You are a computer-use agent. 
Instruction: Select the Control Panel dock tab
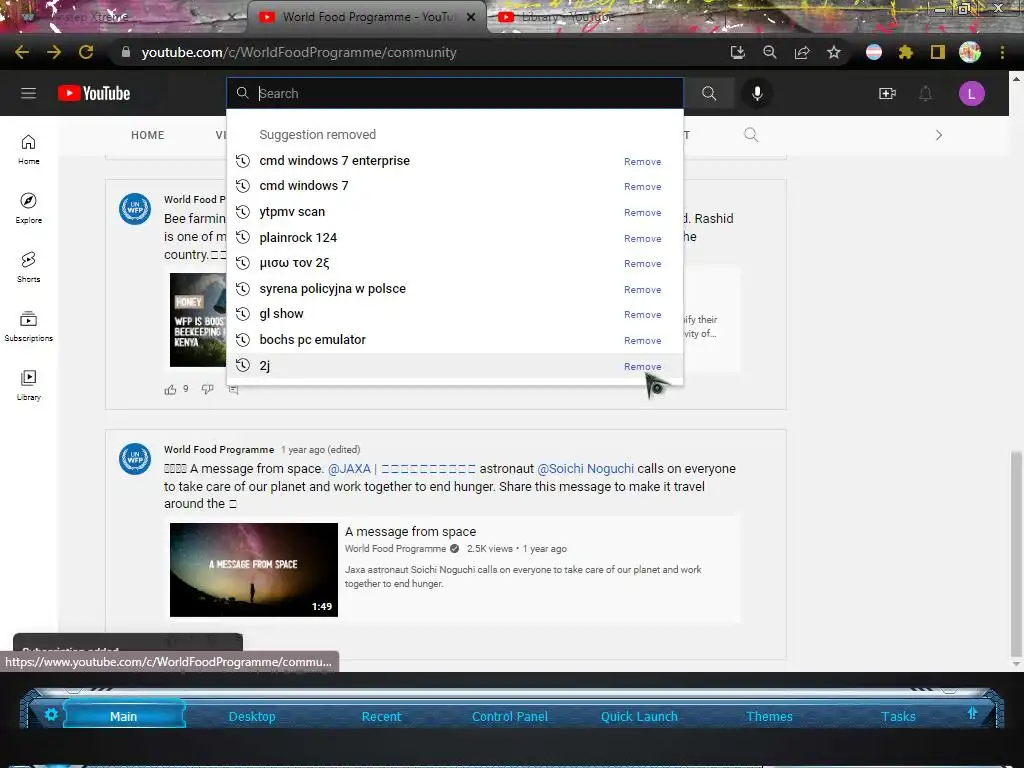pyautogui.click(x=509, y=716)
